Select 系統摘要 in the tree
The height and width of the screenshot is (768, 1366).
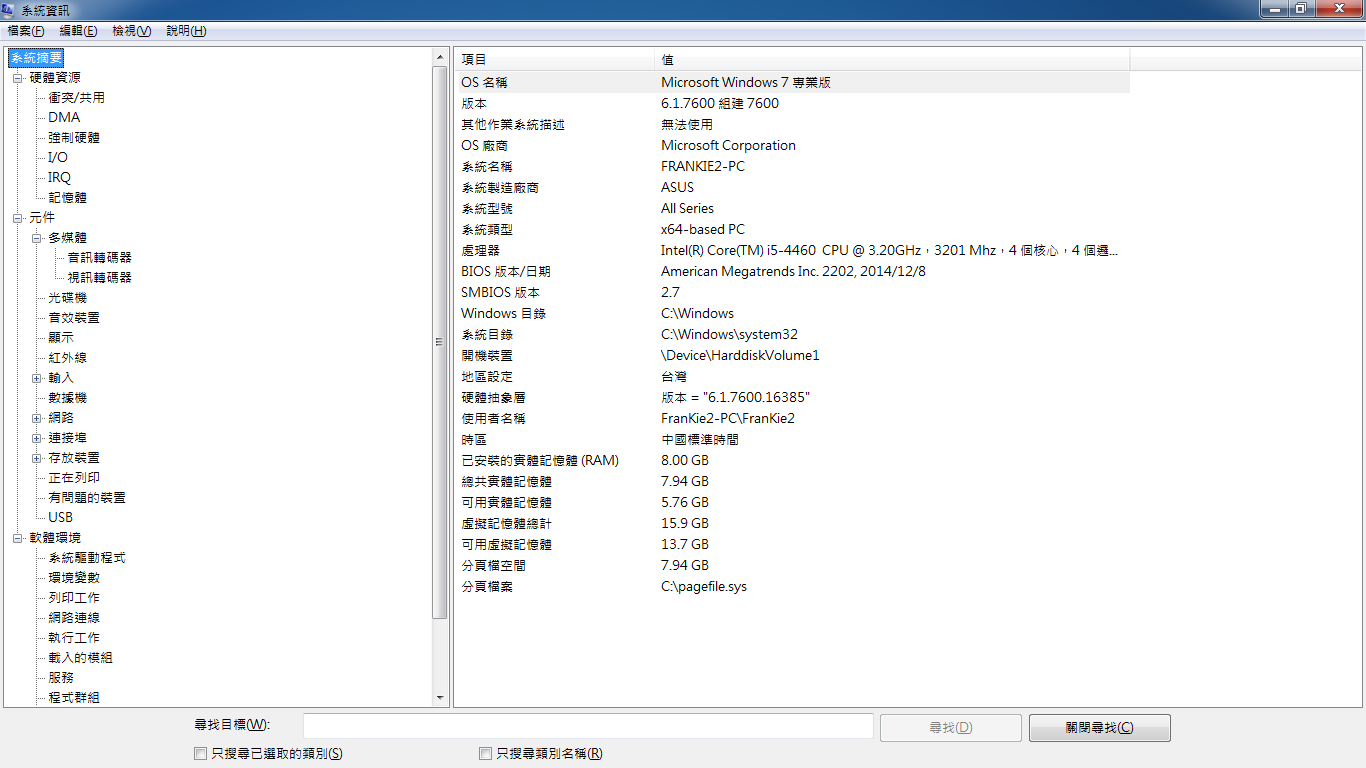coord(37,58)
